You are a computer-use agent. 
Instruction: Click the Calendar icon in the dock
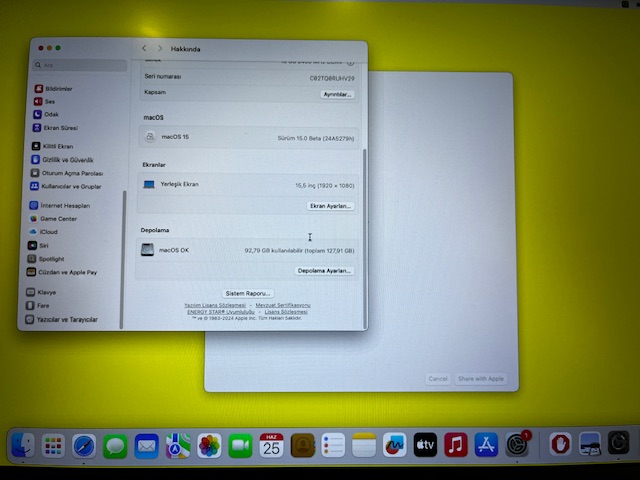(x=271, y=445)
